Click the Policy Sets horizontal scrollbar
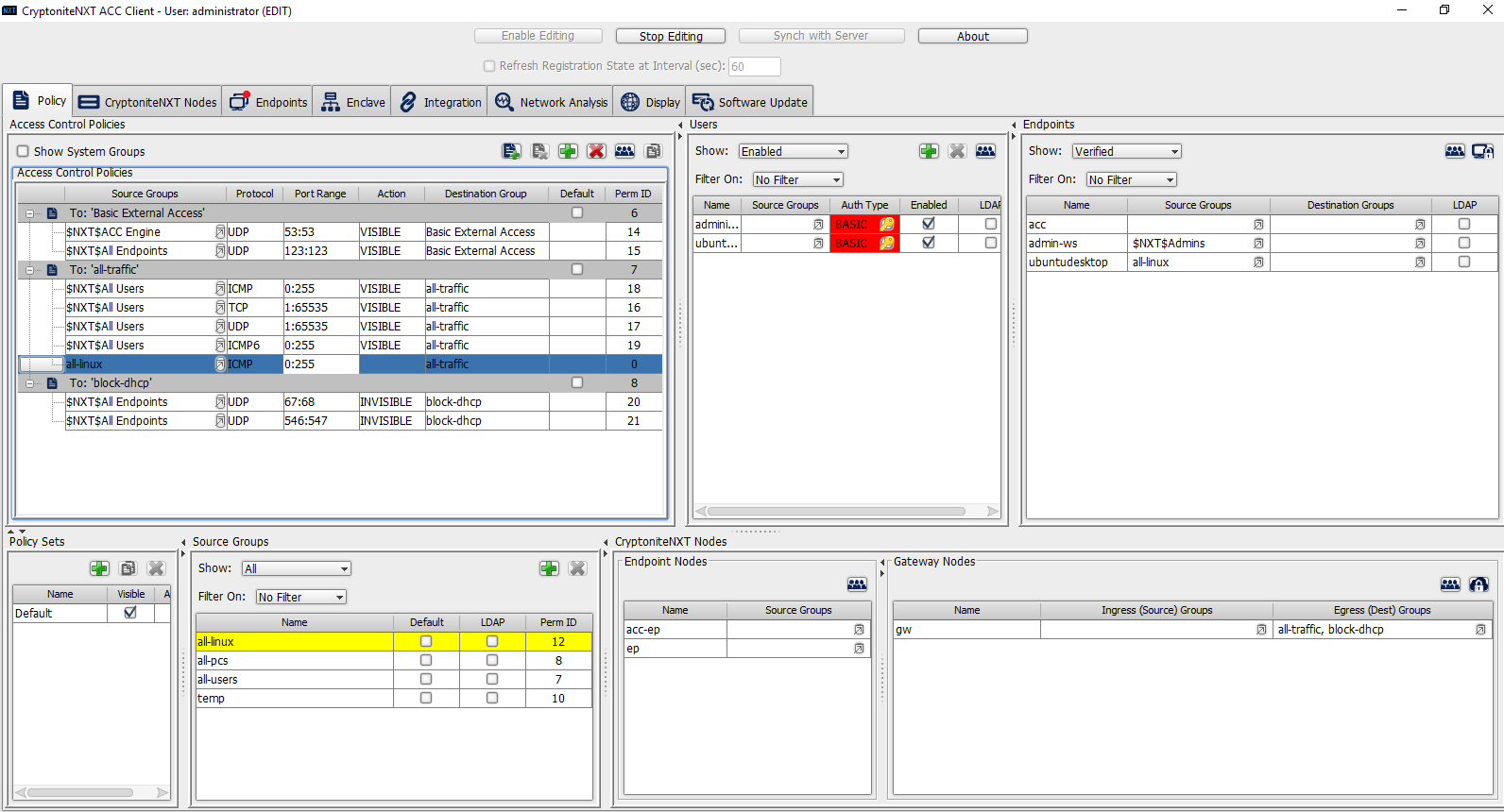 coord(91,792)
